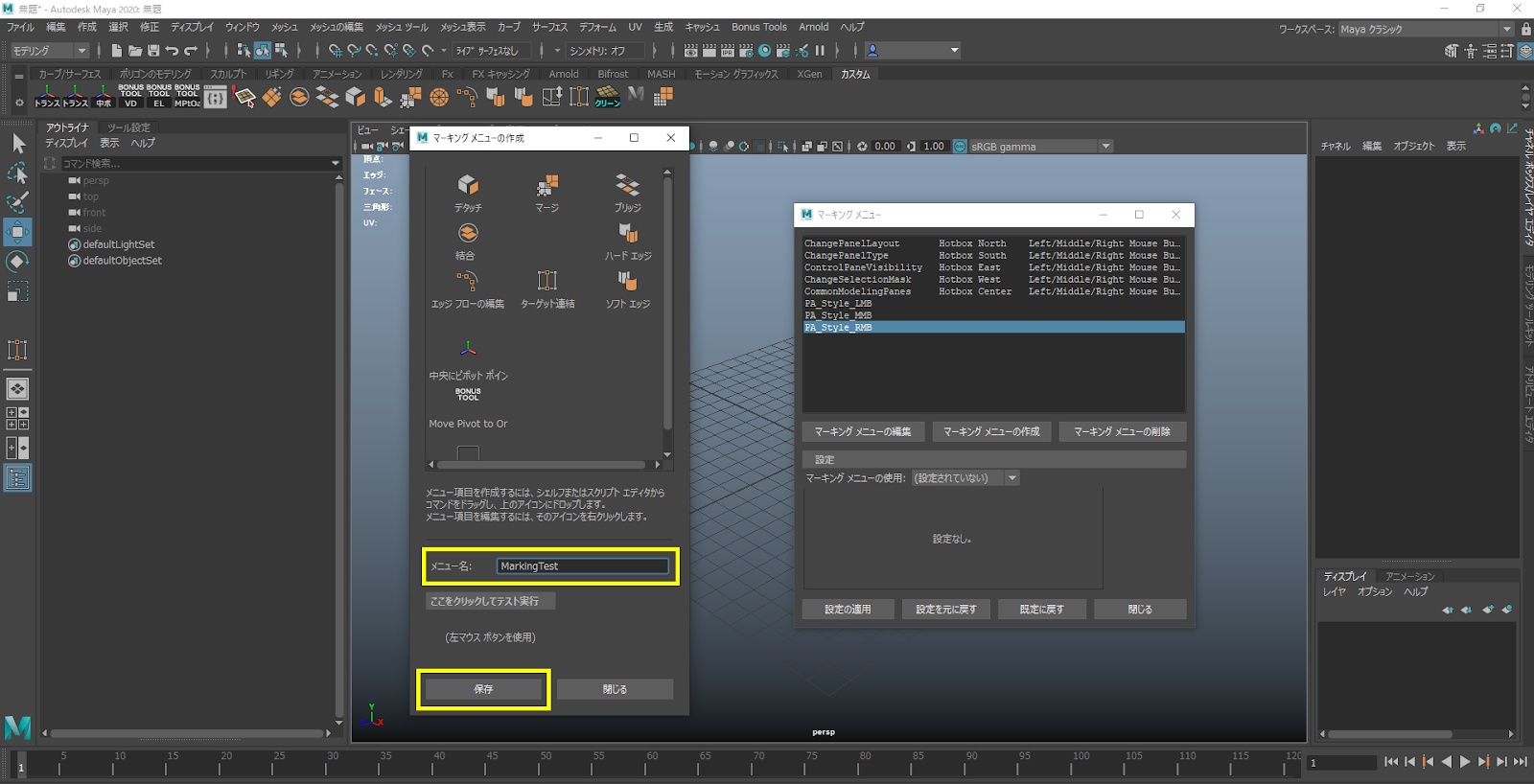Switch to the アニメーション layer tab
The height and width of the screenshot is (784, 1534).
1409,576
